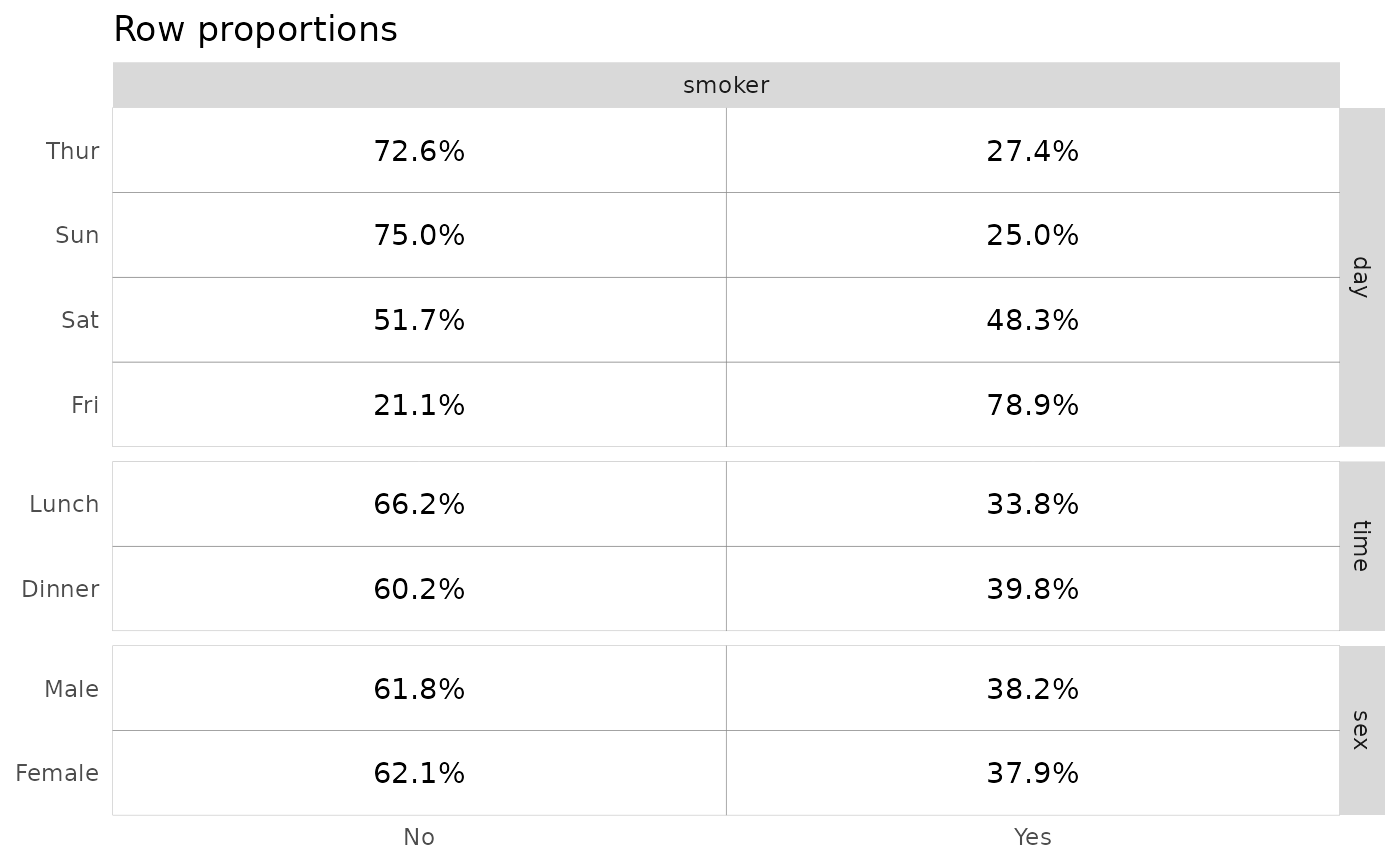Click the Row proportions title
Screen dimensions: 1400x865
(255, 30)
